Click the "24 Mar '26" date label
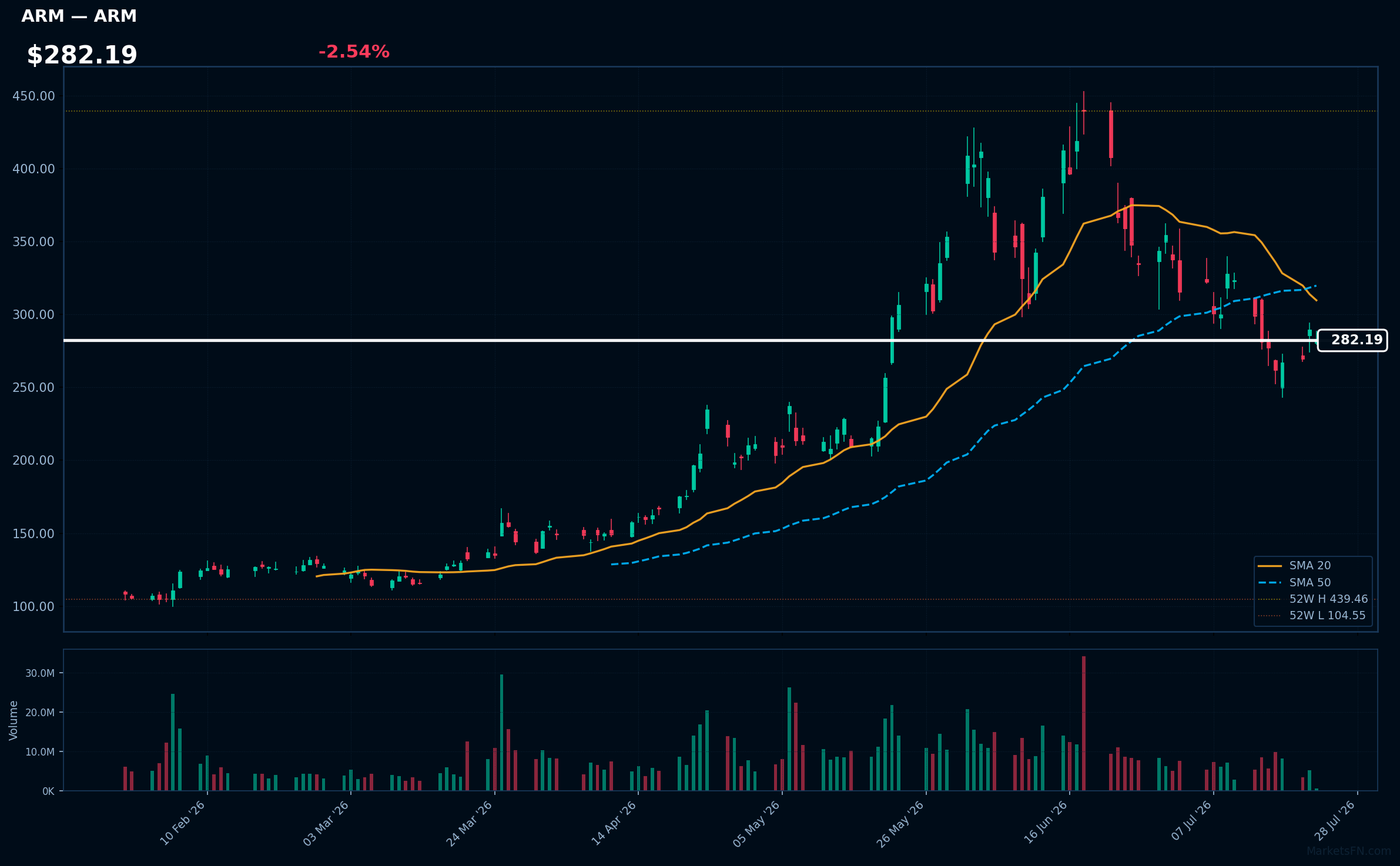The height and width of the screenshot is (866, 1400). pyautogui.click(x=470, y=824)
